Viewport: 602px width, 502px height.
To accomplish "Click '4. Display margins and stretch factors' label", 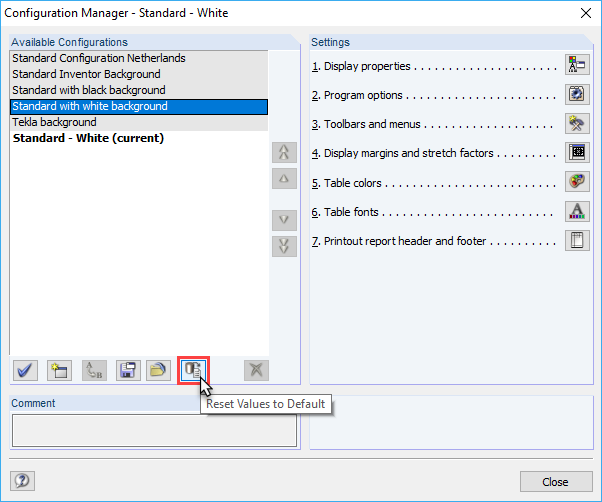I will tap(402, 153).
